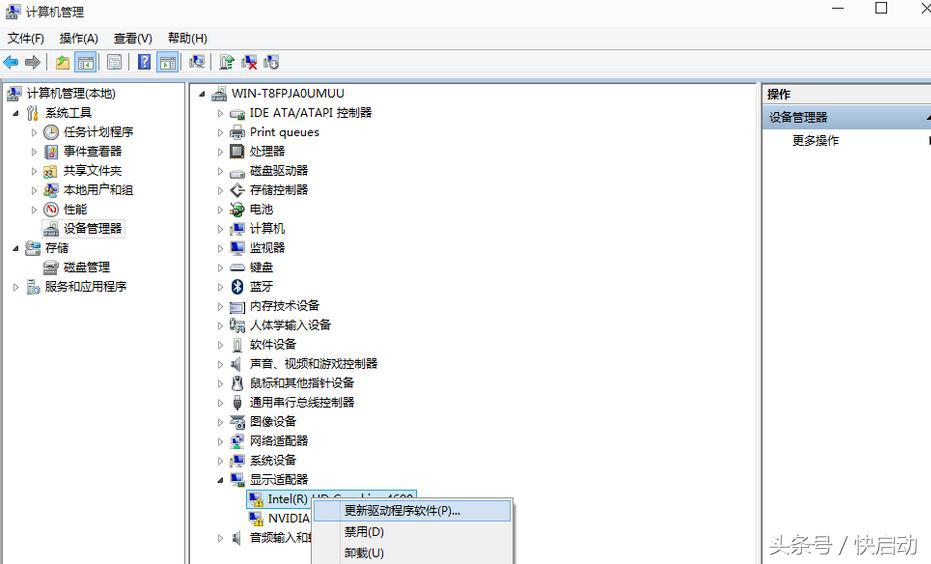Click 更多操作 in the actions pane
Screen dimensions: 931x564
815,141
